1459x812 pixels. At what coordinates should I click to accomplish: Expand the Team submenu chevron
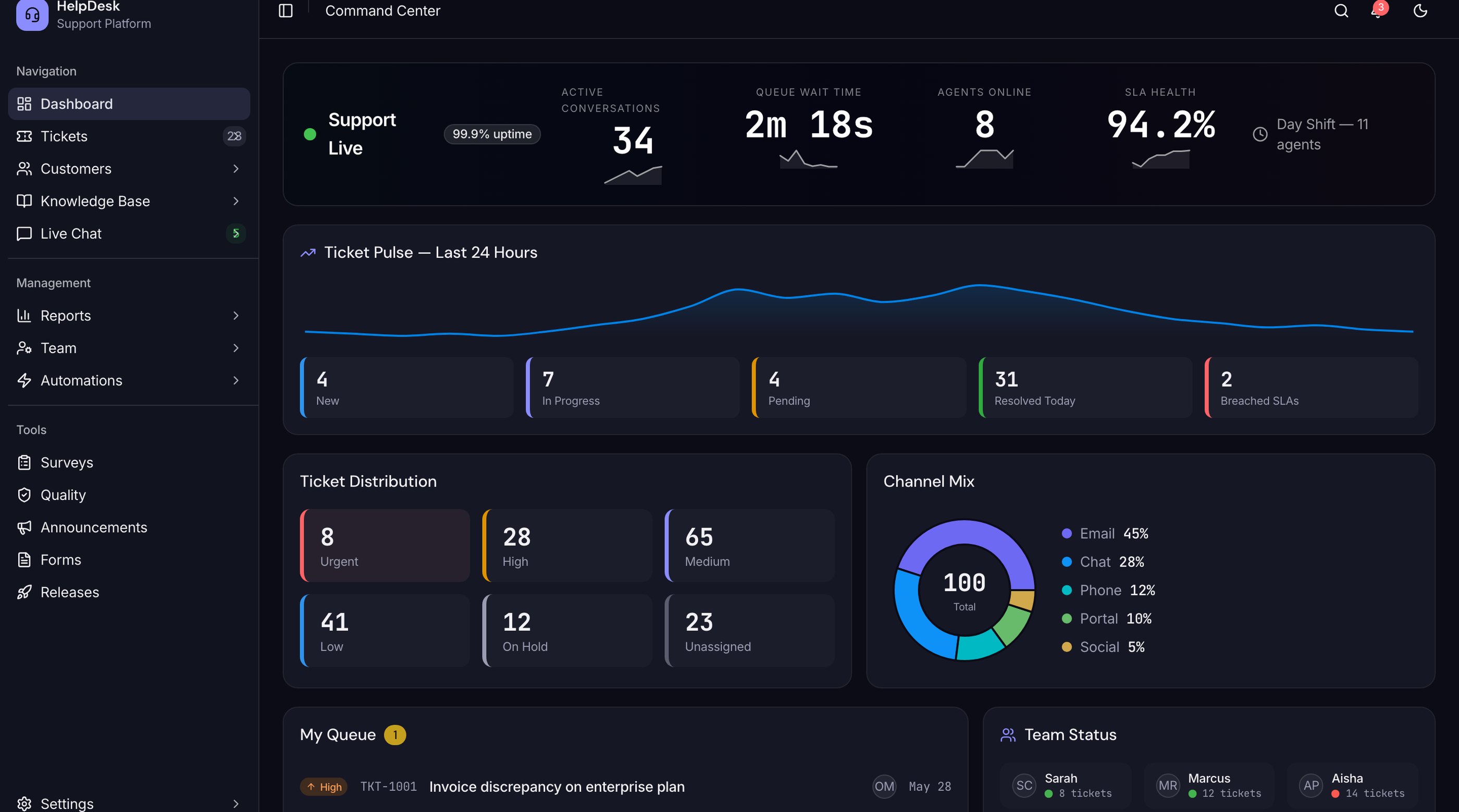click(x=236, y=348)
